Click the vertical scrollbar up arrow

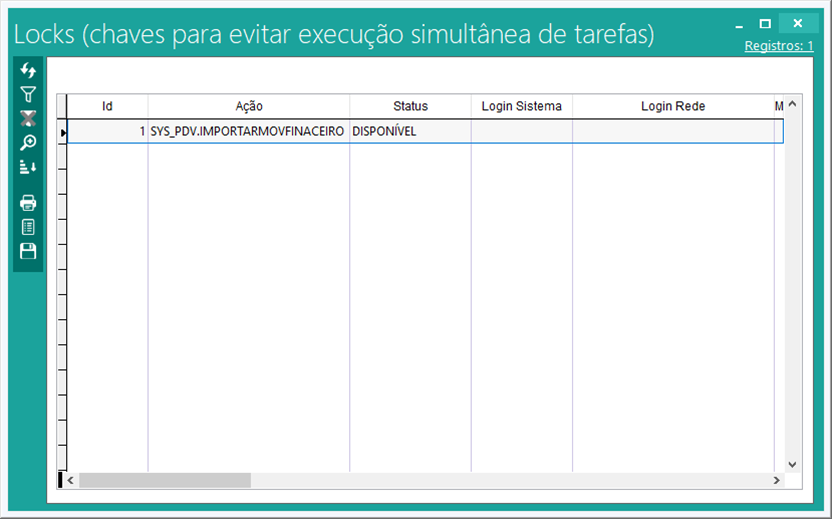[x=792, y=104]
